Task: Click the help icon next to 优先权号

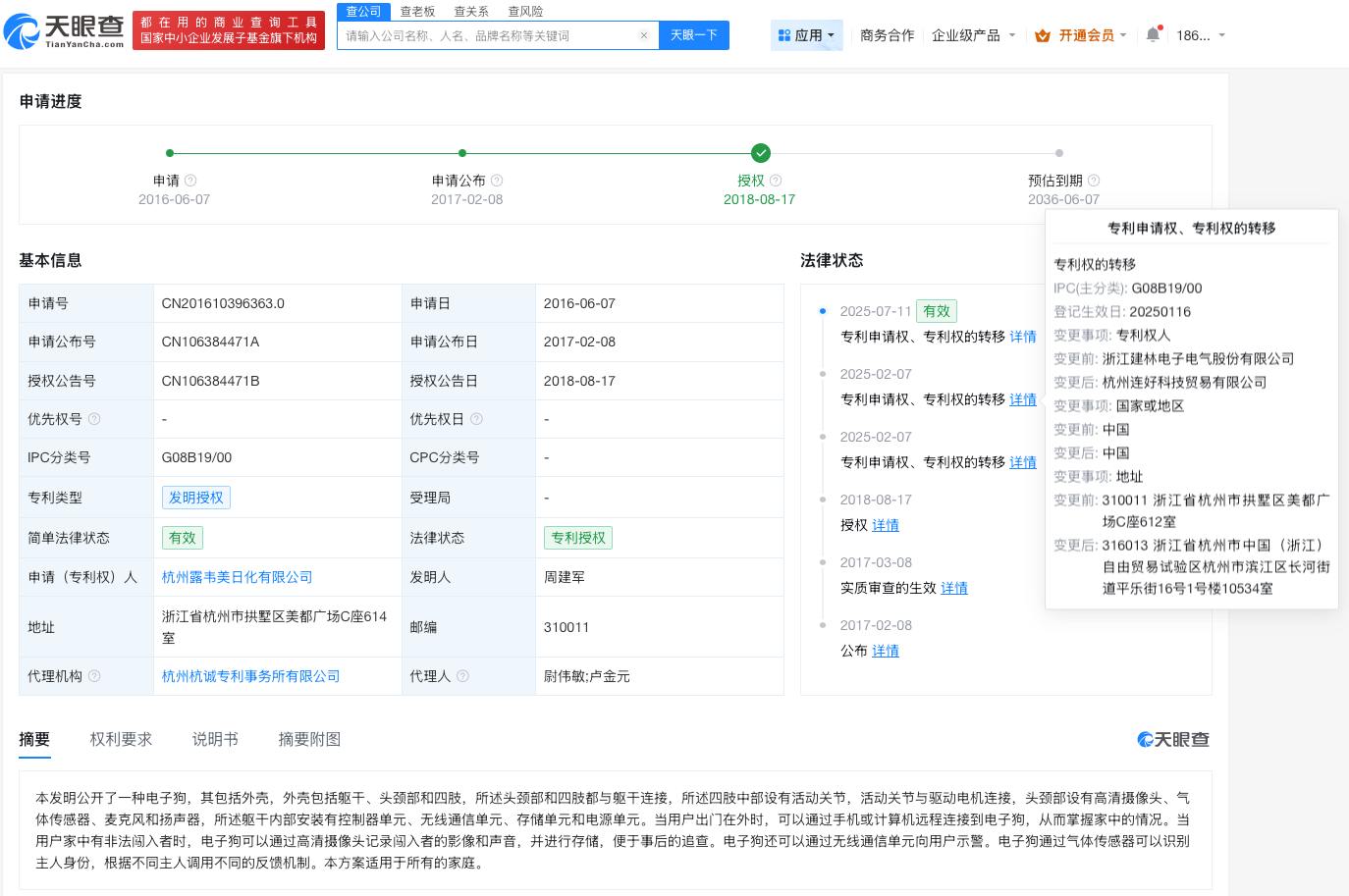Action: [x=94, y=419]
